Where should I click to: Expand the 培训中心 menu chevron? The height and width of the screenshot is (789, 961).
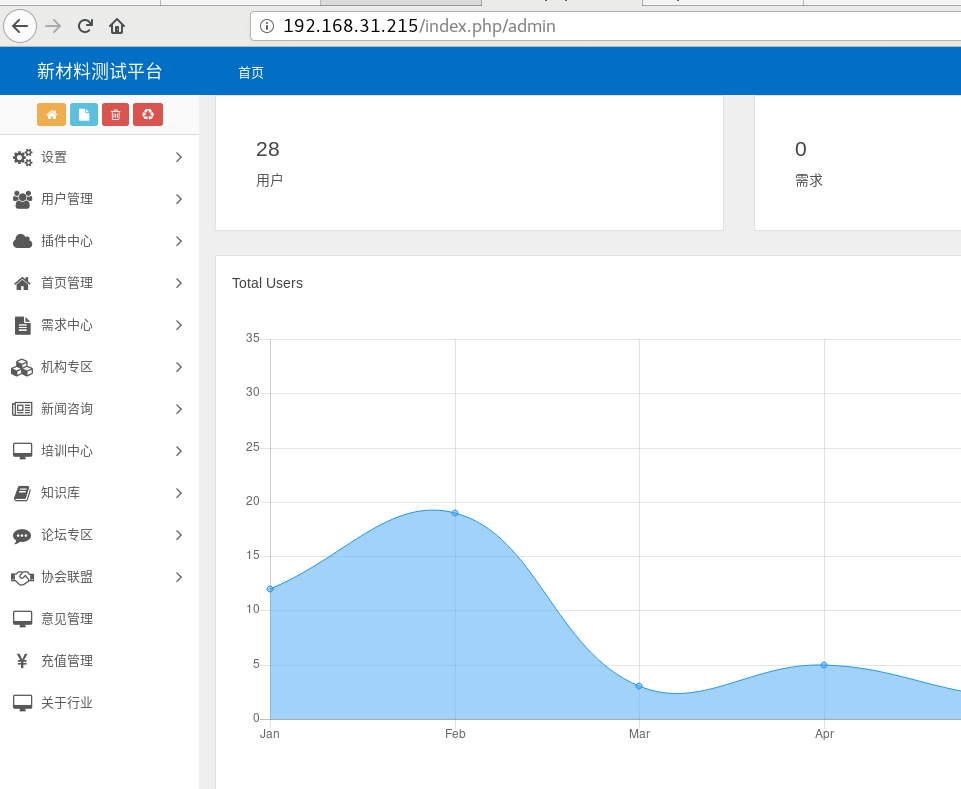179,451
